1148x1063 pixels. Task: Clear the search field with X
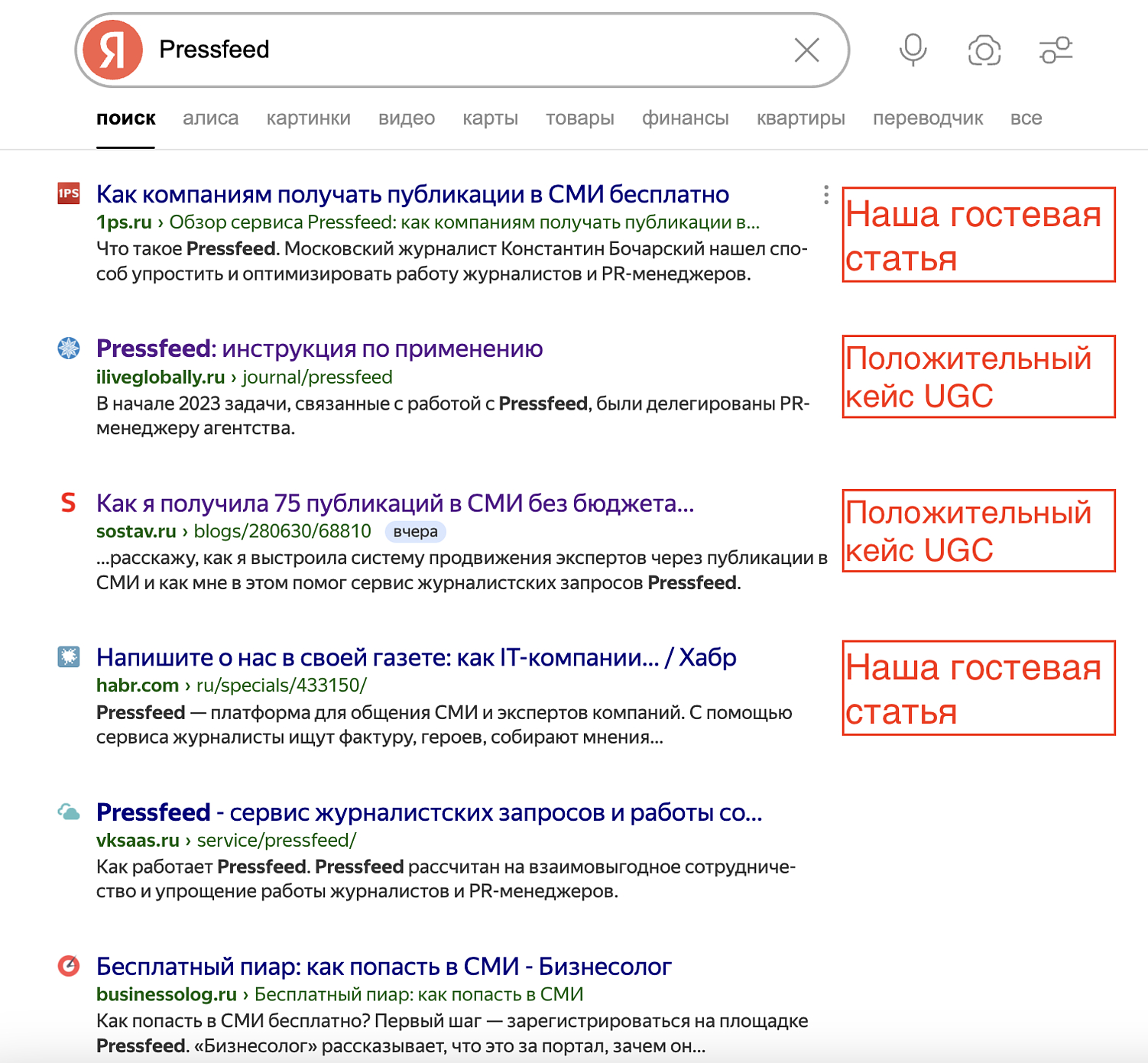pos(806,50)
